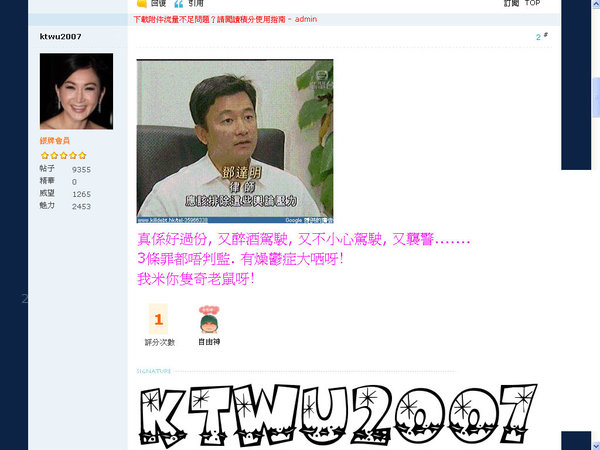Click the 訂閱 subscribe link
The width and height of the screenshot is (600, 450).
[511, 3]
